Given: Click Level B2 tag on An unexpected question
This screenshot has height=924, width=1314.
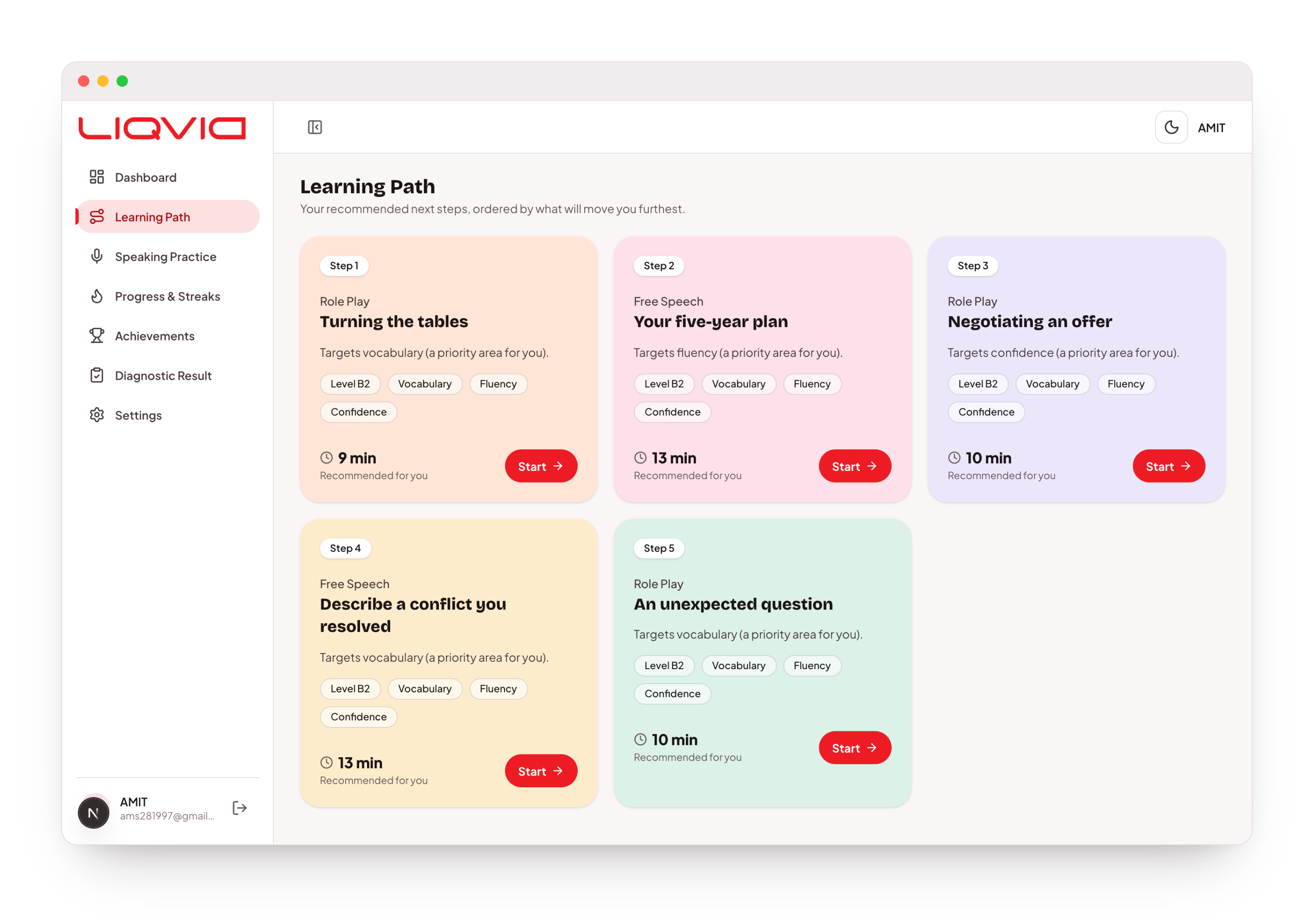Looking at the screenshot, I should click(664, 665).
